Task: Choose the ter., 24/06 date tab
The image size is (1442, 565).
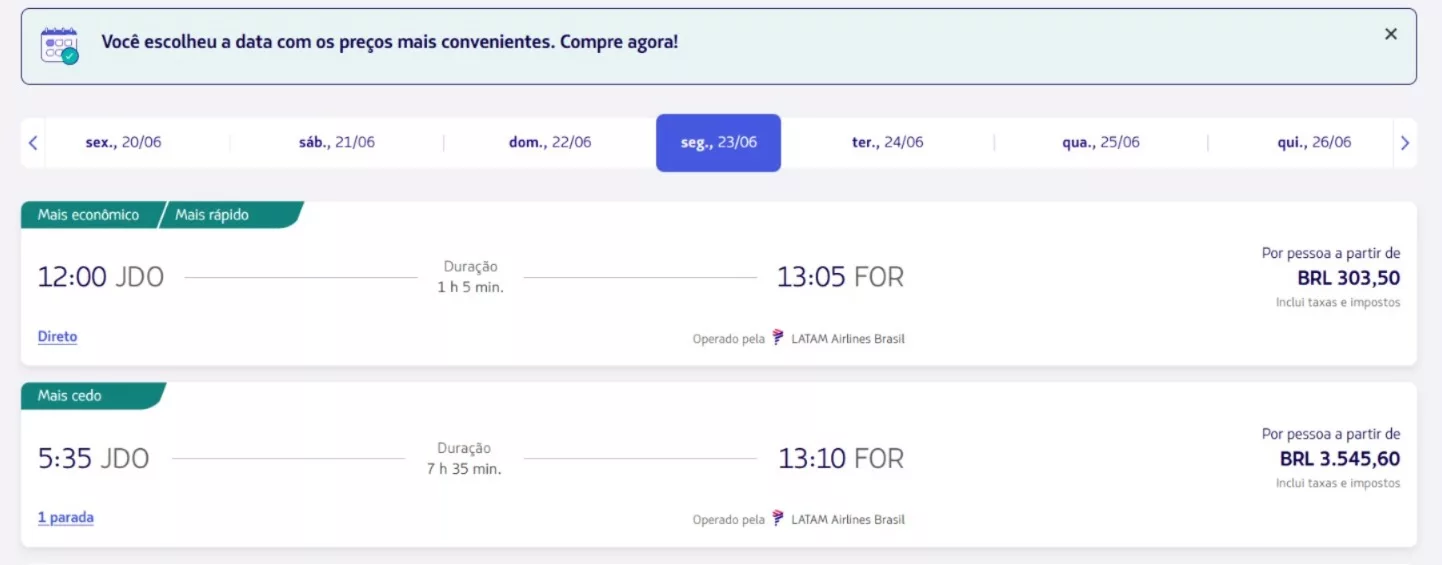Action: [x=887, y=143]
